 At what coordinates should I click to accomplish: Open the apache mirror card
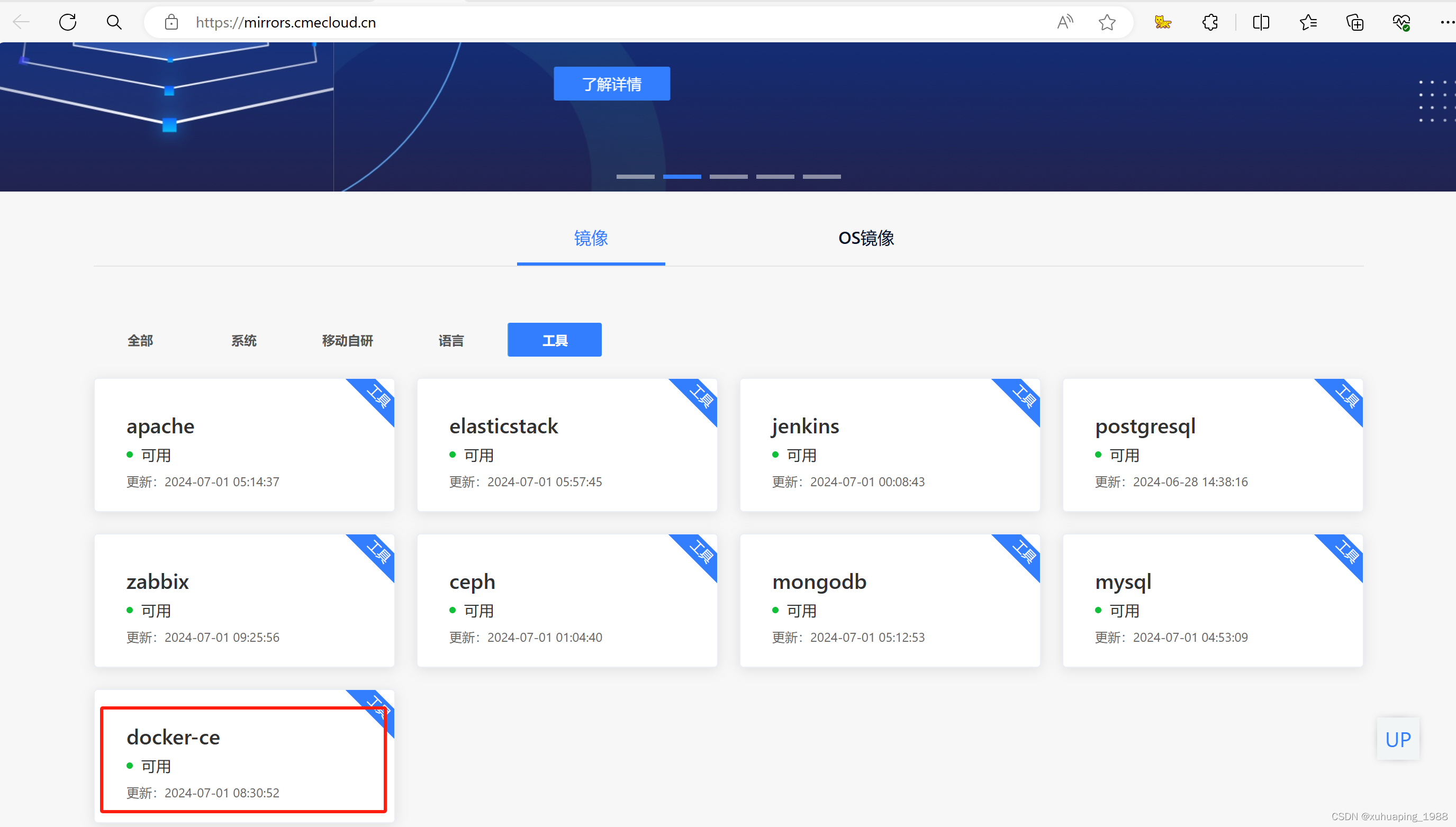[x=245, y=445]
